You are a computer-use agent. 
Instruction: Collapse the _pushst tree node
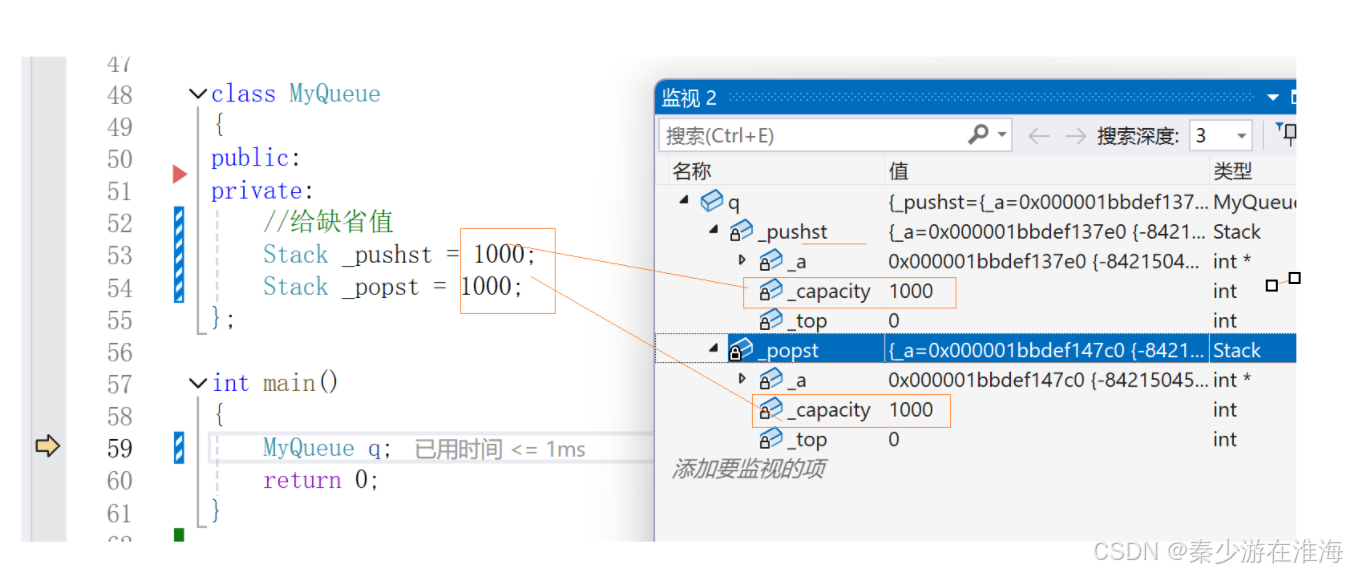[x=715, y=230]
